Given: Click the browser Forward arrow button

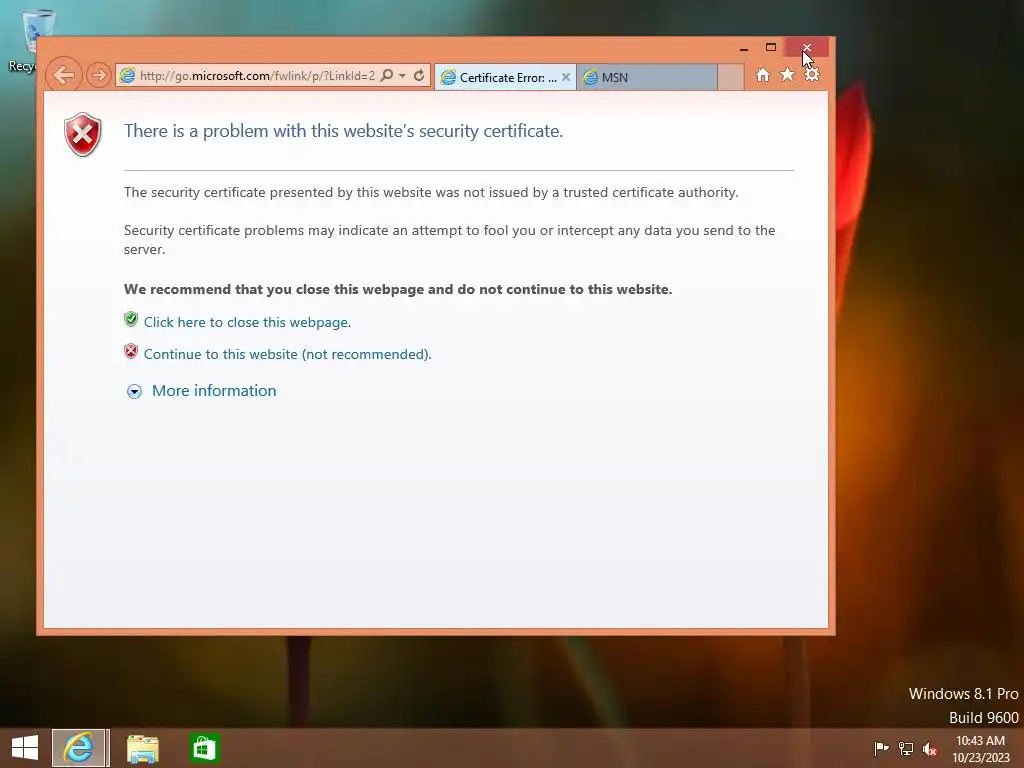Looking at the screenshot, I should 99,75.
